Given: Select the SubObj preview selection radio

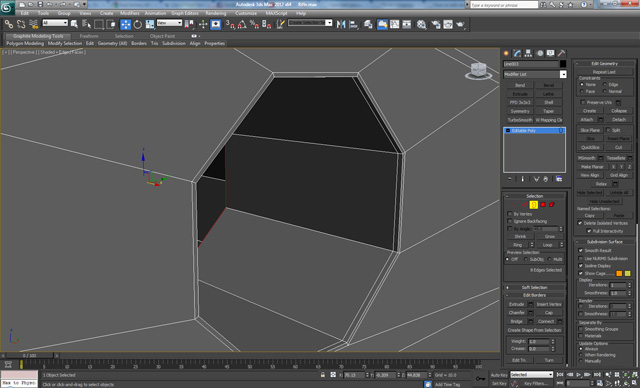Looking at the screenshot, I should point(526,259).
